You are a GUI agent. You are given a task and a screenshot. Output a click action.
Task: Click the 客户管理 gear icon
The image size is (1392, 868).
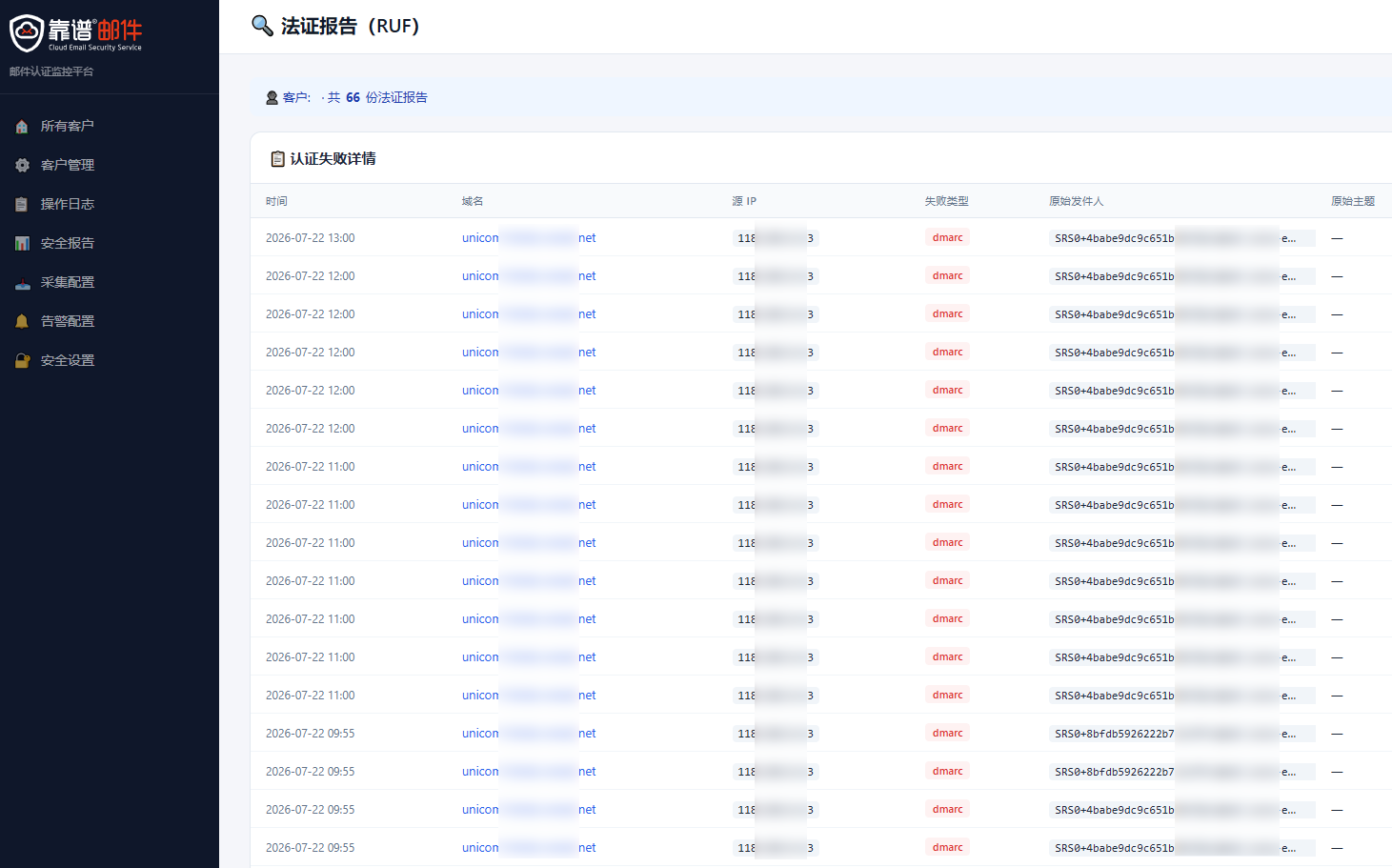[x=22, y=166]
